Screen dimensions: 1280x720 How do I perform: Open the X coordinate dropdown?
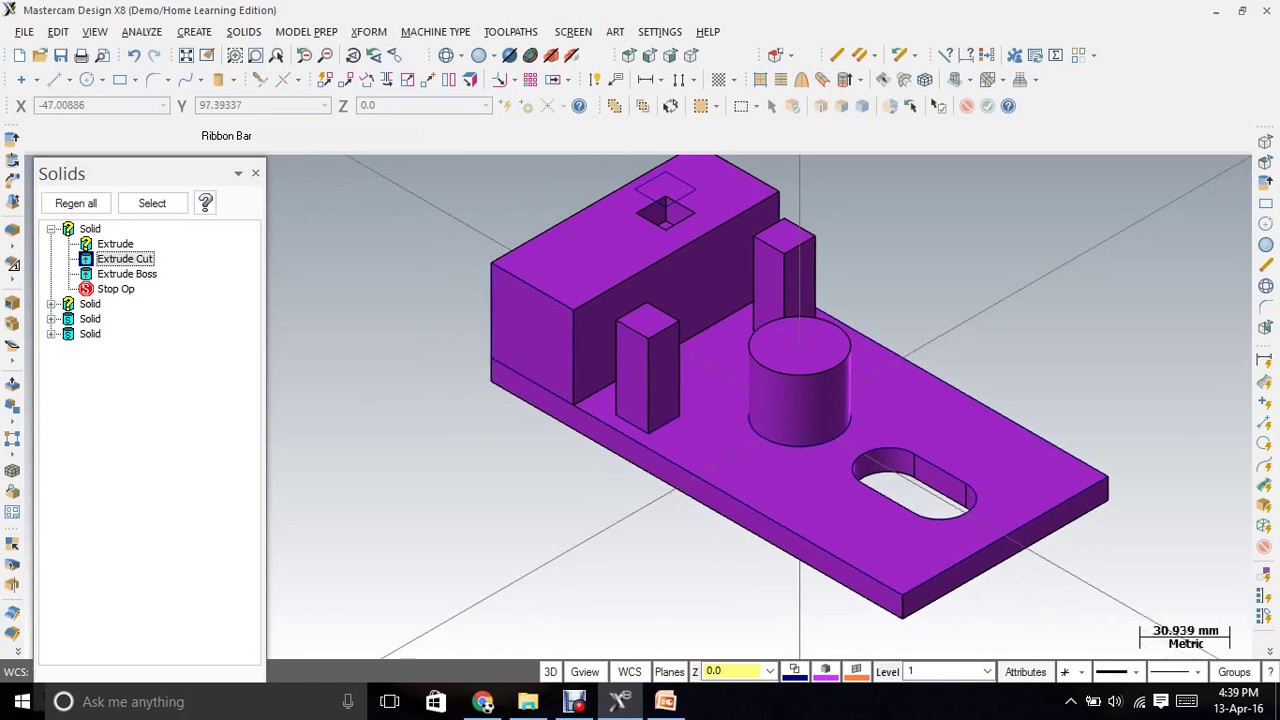(x=163, y=105)
